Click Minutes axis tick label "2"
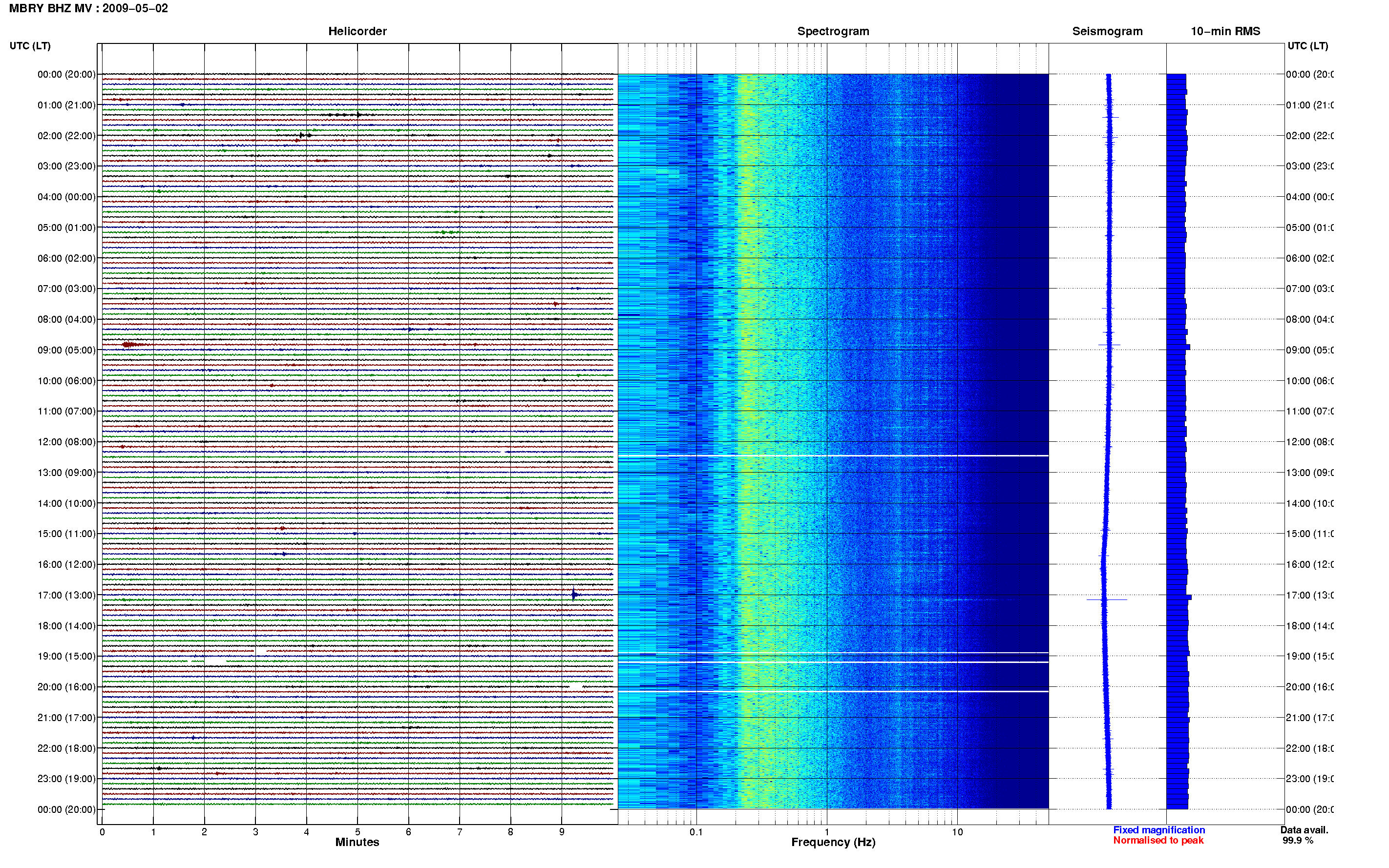The width and height of the screenshot is (1389, 868). (205, 832)
